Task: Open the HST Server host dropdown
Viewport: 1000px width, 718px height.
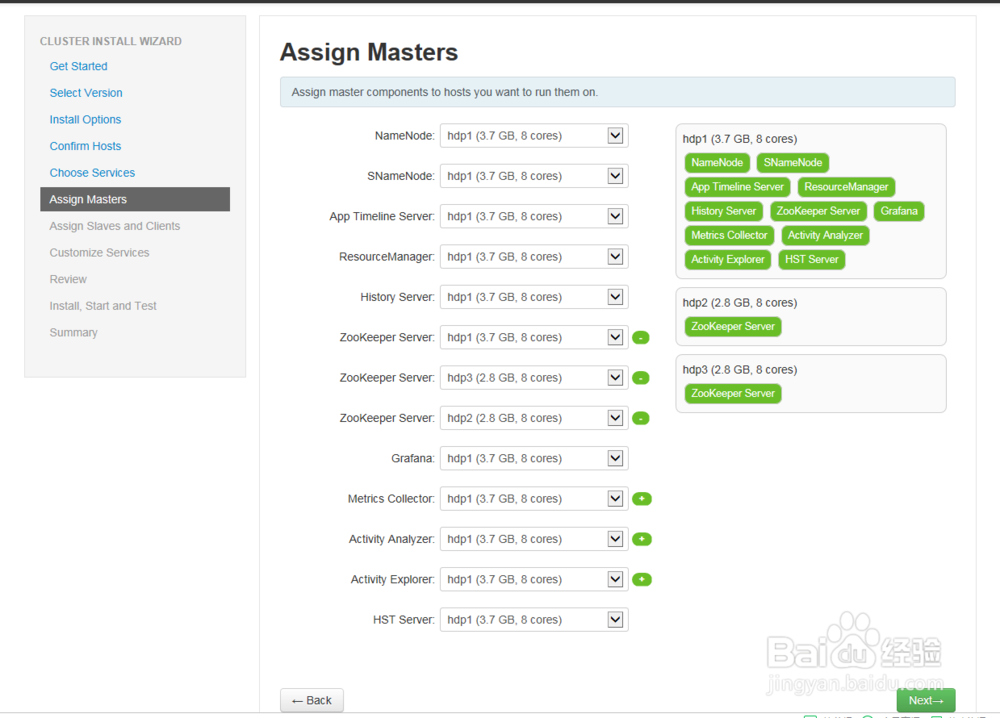Action: [534, 619]
